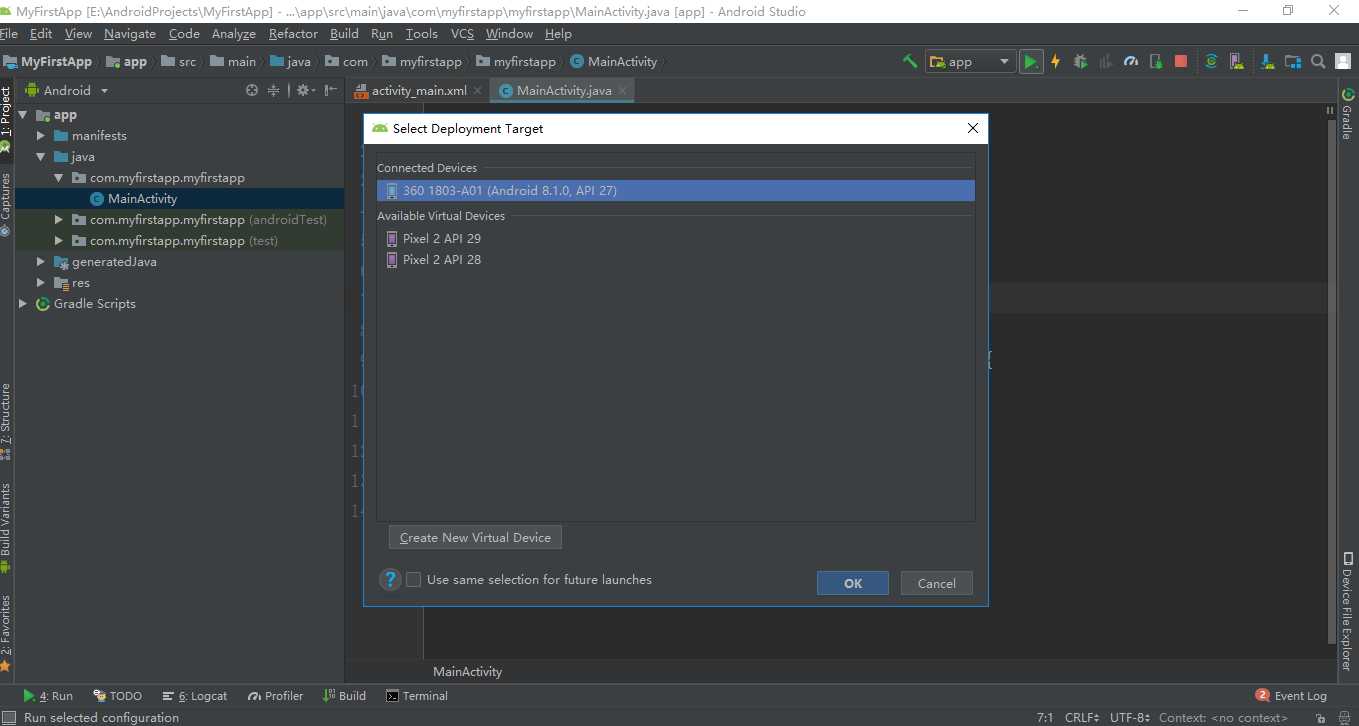This screenshot has width=1359, height=726.
Task: Open the Profiler tool window
Action: pyautogui.click(x=275, y=695)
